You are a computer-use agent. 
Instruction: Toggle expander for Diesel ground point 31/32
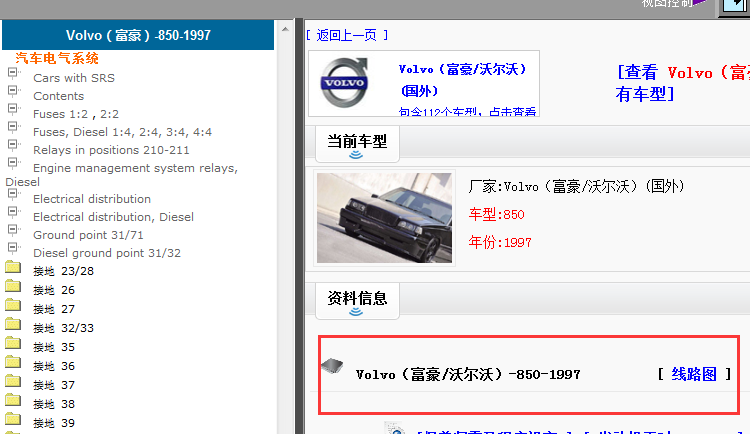coord(12,248)
